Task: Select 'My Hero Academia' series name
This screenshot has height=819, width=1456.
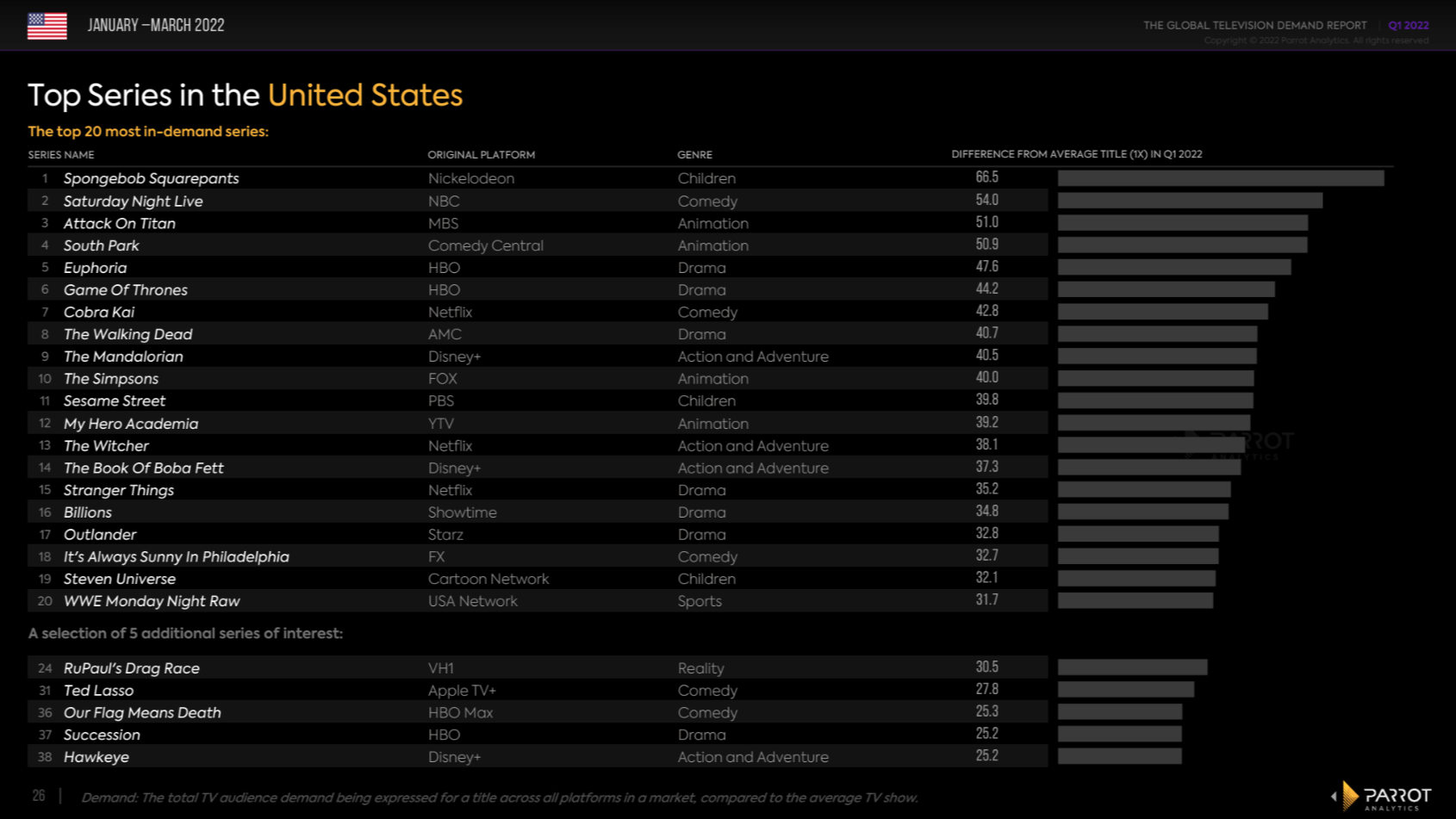Action: pyautogui.click(x=131, y=424)
